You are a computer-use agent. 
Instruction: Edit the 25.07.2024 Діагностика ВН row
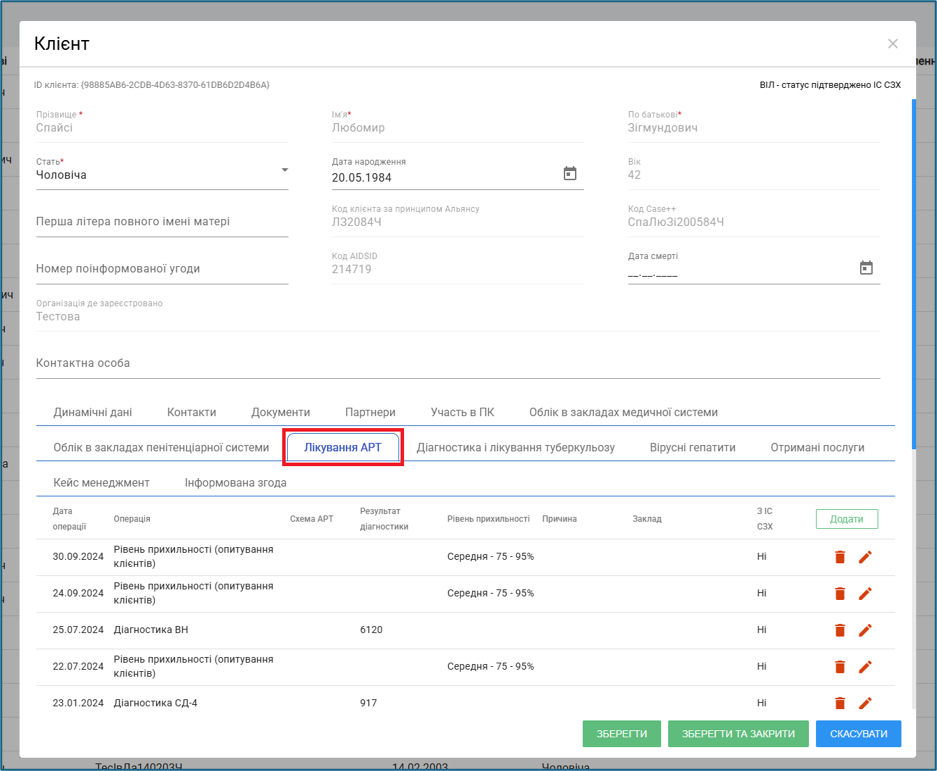(x=865, y=630)
